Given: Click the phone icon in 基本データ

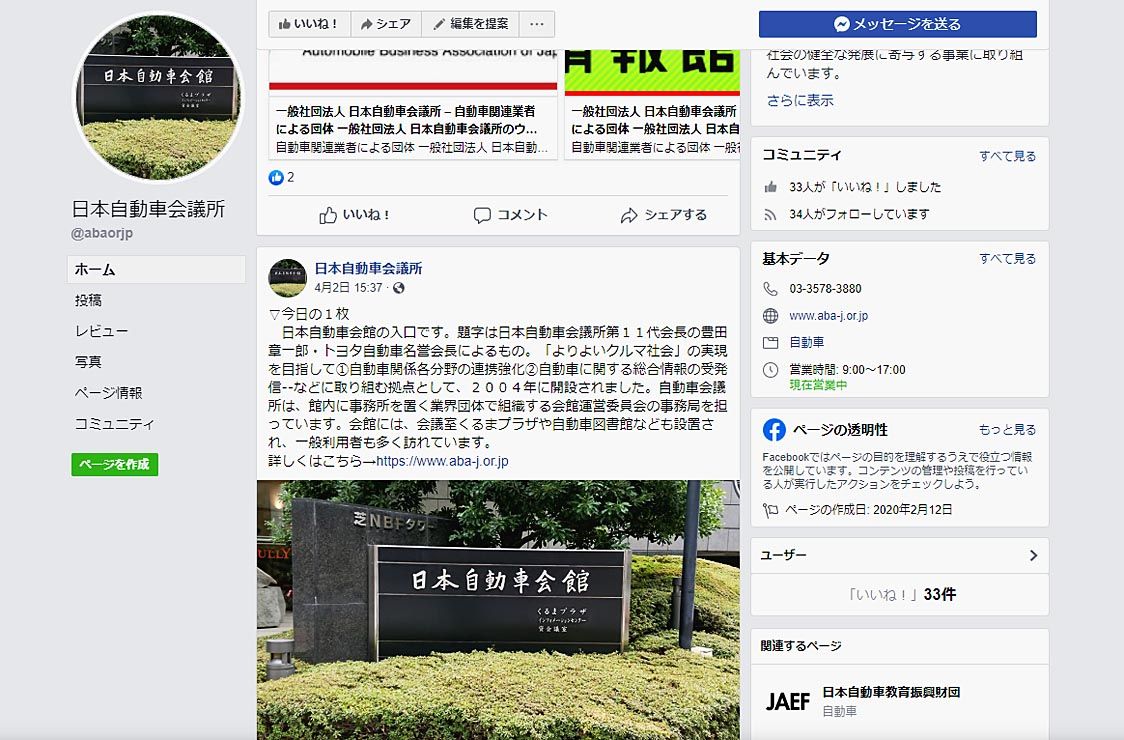Looking at the screenshot, I should tap(770, 288).
